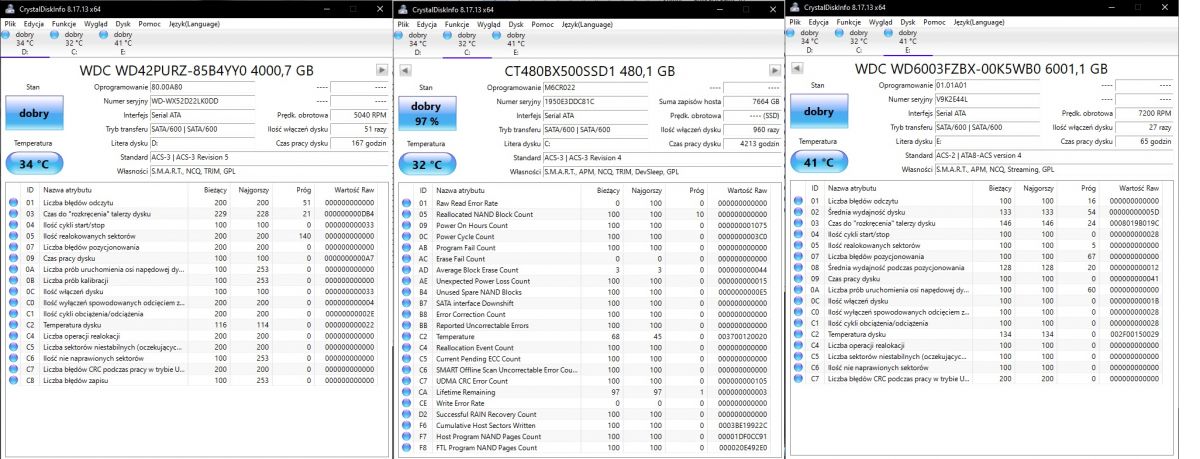1200x459 pixels.
Task: Click the firmware field showing M6CR022
Action: [x=594, y=88]
